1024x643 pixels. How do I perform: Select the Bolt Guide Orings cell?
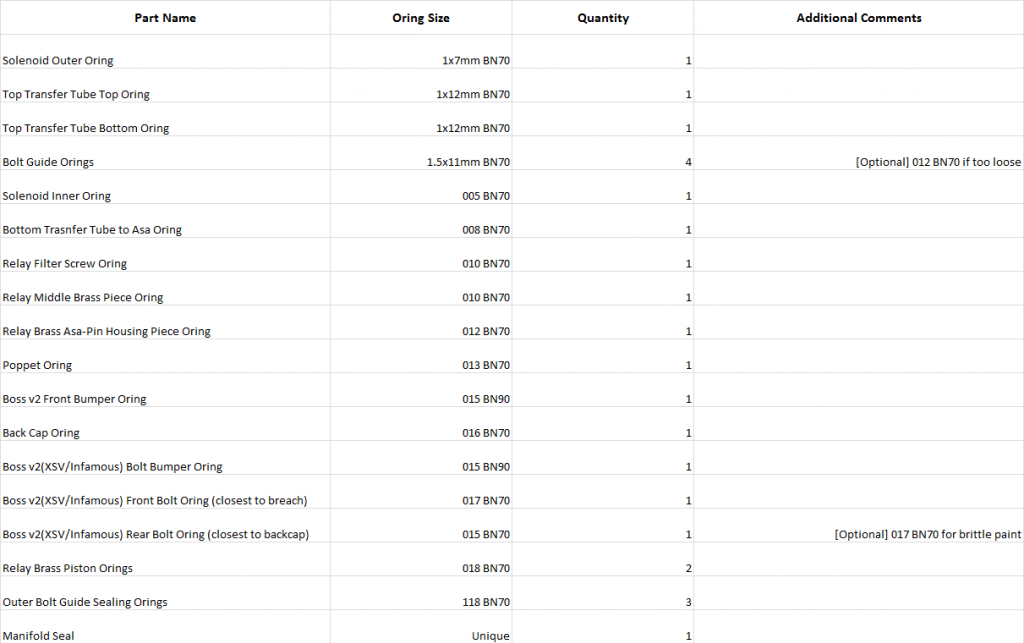pyautogui.click(x=165, y=154)
